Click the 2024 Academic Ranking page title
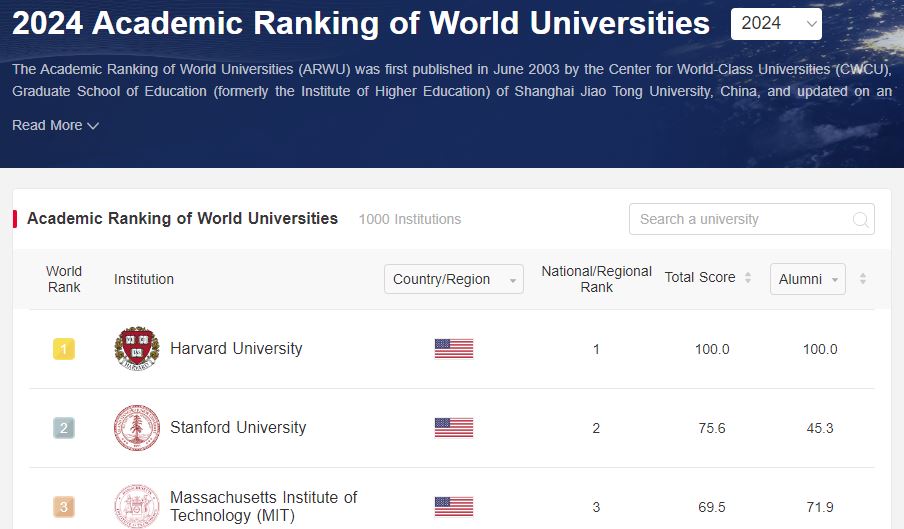The image size is (904, 529). (361, 24)
